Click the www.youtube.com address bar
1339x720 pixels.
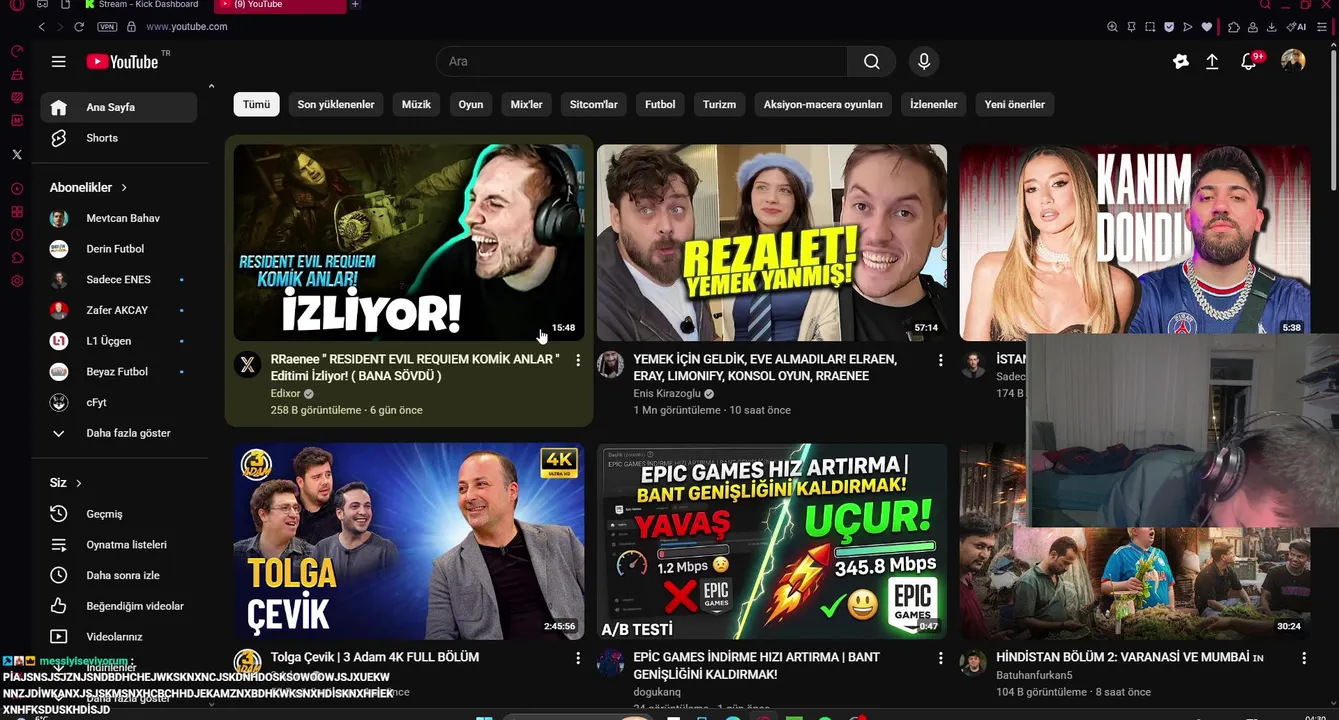click(x=187, y=27)
